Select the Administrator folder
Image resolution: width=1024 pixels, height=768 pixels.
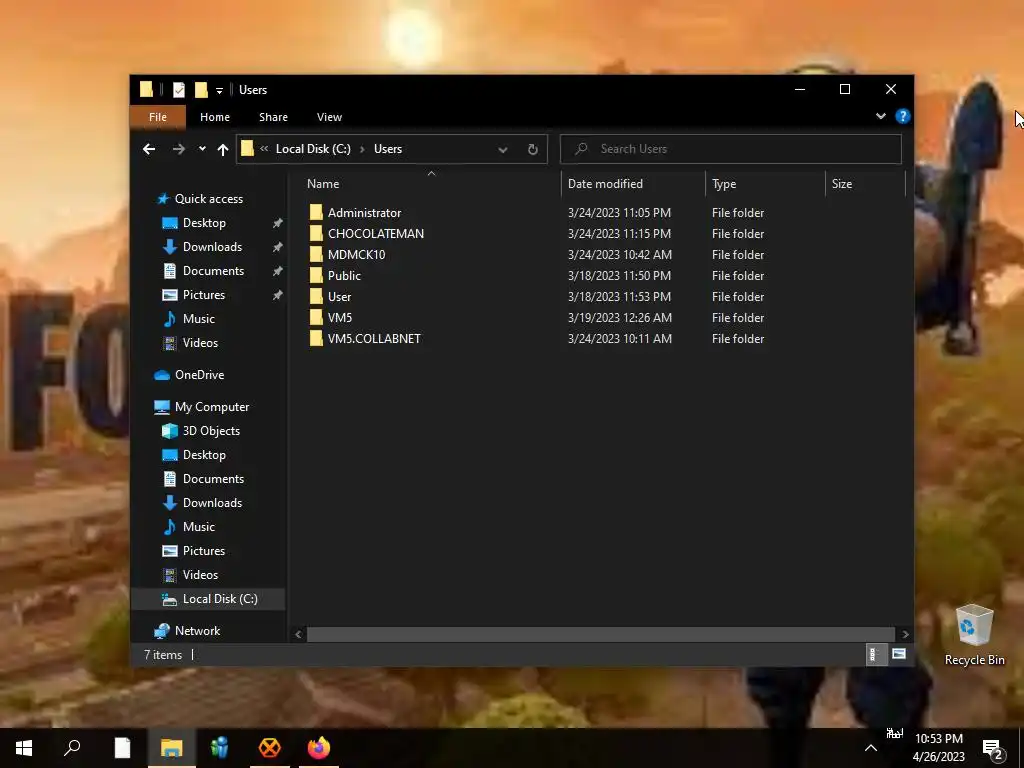click(x=364, y=213)
